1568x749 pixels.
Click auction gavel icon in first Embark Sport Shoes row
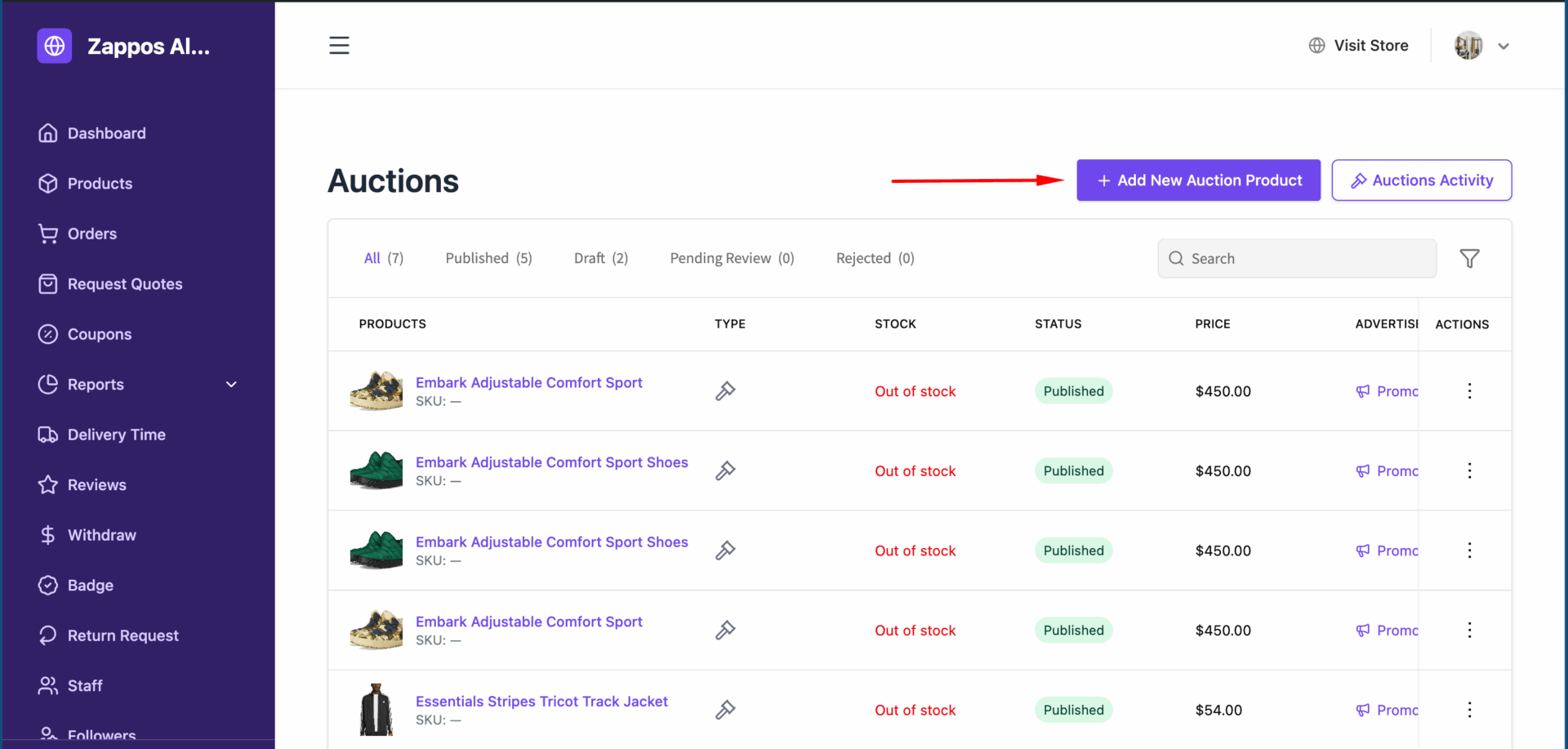click(x=725, y=471)
